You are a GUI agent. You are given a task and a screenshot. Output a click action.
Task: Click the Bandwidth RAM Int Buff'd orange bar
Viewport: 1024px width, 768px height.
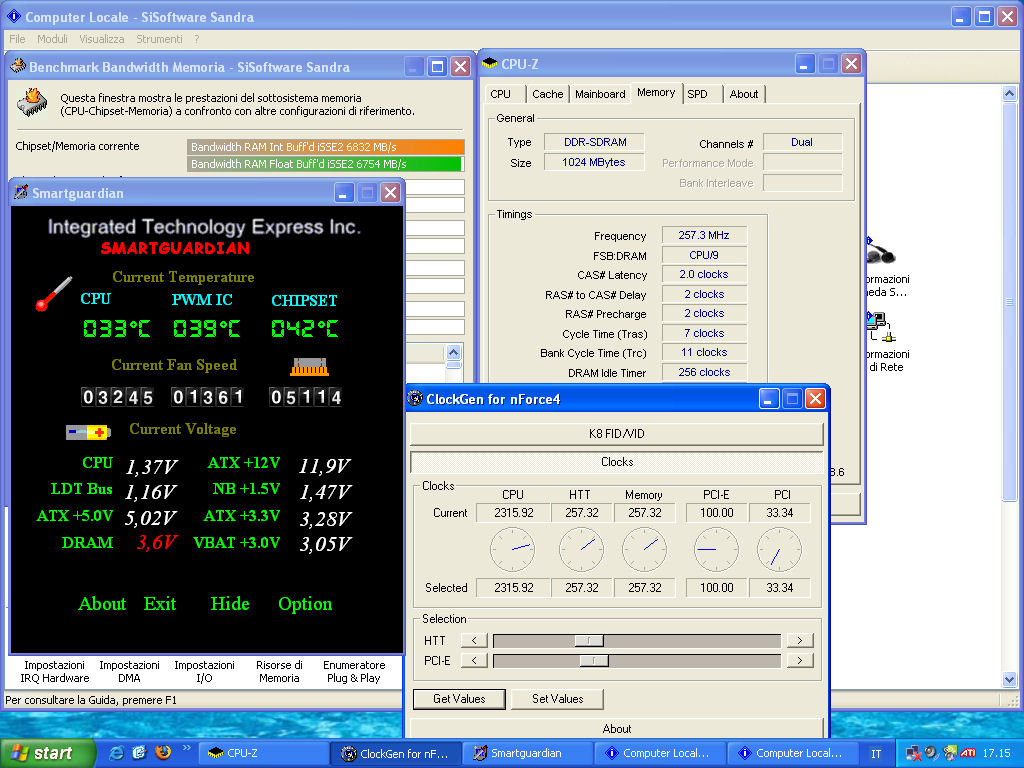click(325, 147)
